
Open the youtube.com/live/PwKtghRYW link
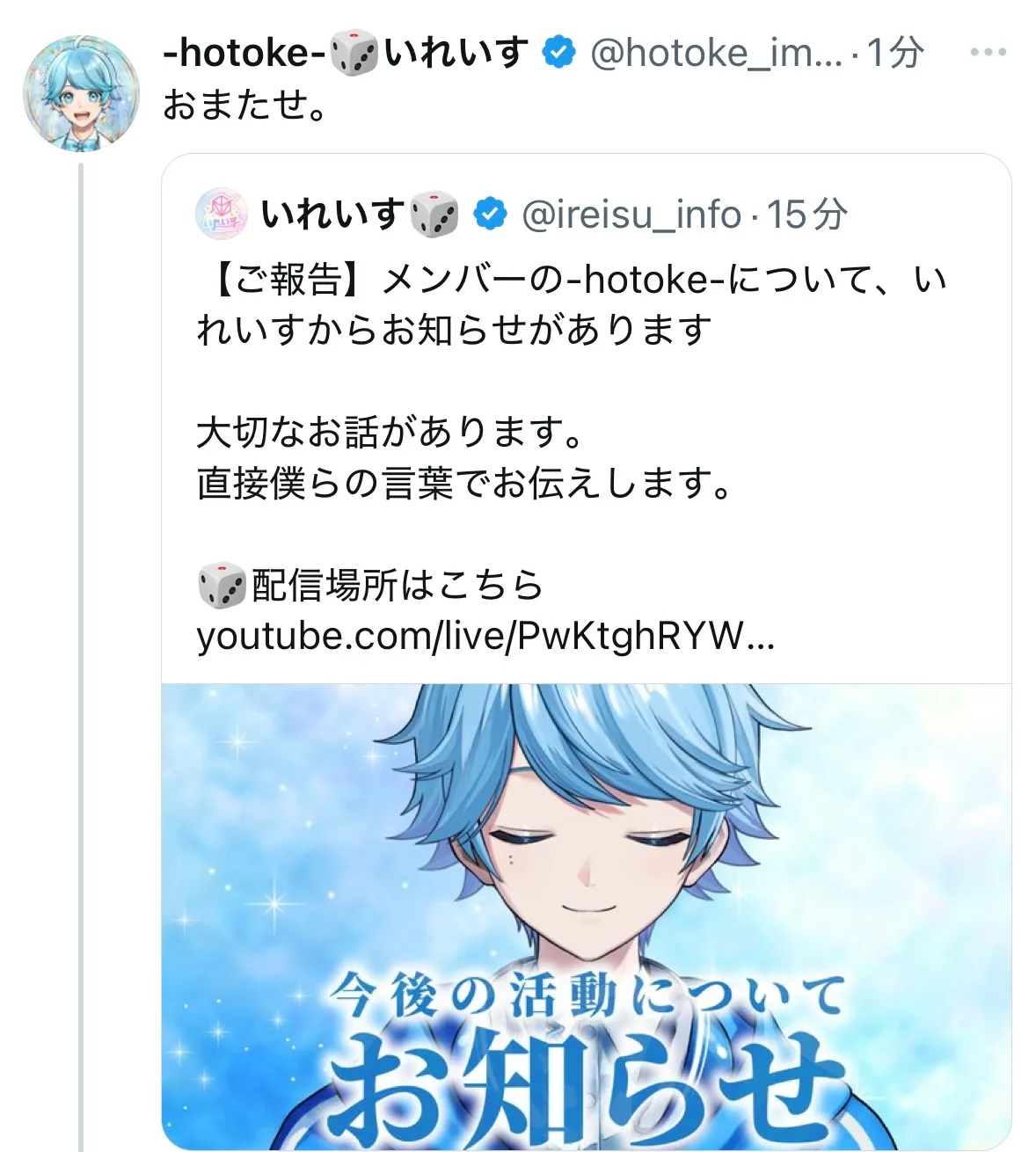485,637
